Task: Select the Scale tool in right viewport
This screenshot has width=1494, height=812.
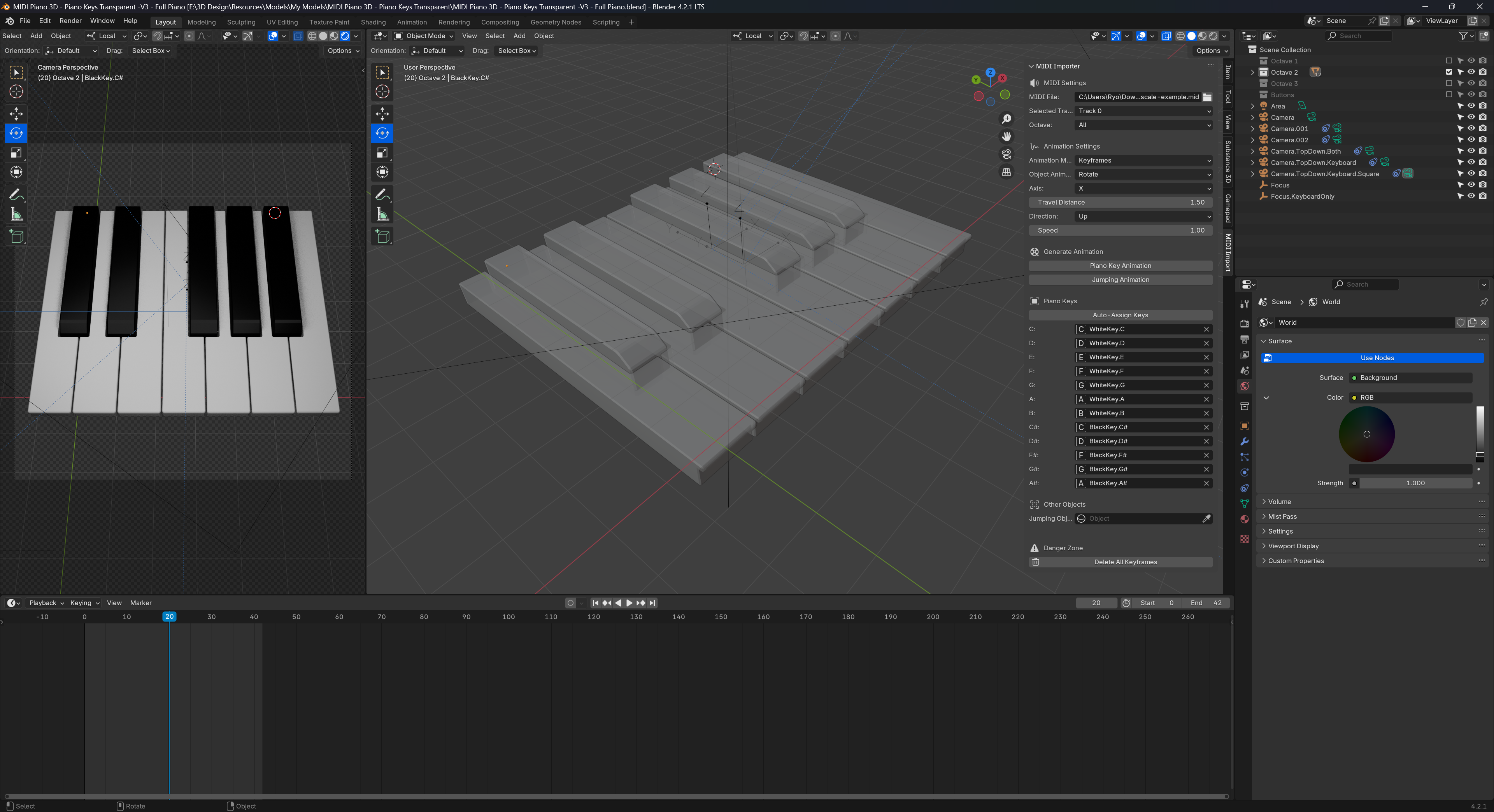Action: point(382,152)
